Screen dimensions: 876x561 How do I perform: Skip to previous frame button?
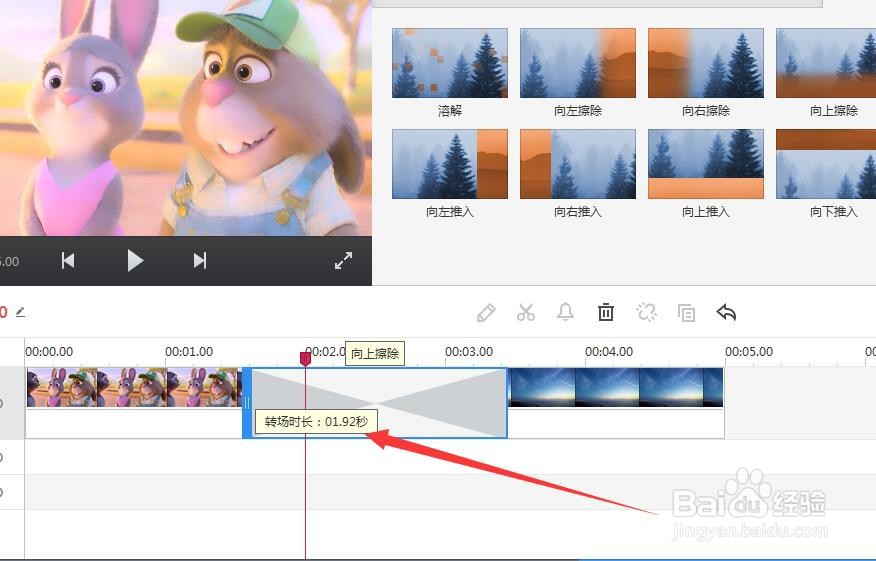[x=68, y=260]
